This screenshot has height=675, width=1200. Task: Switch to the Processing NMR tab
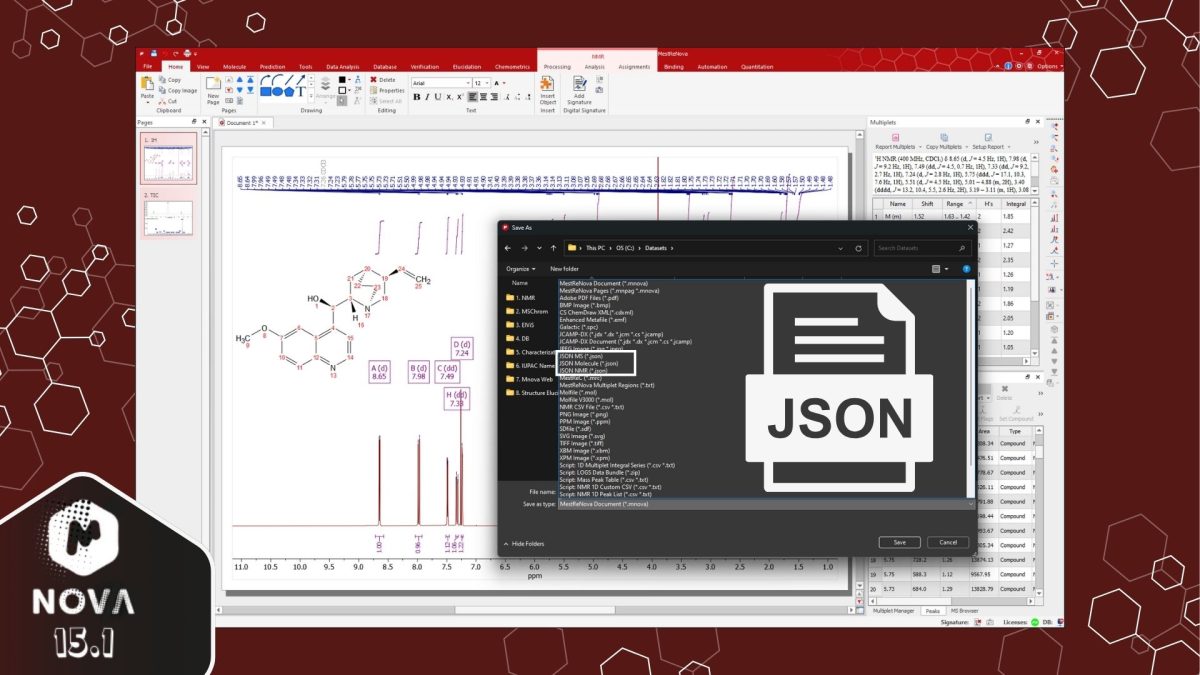point(557,67)
